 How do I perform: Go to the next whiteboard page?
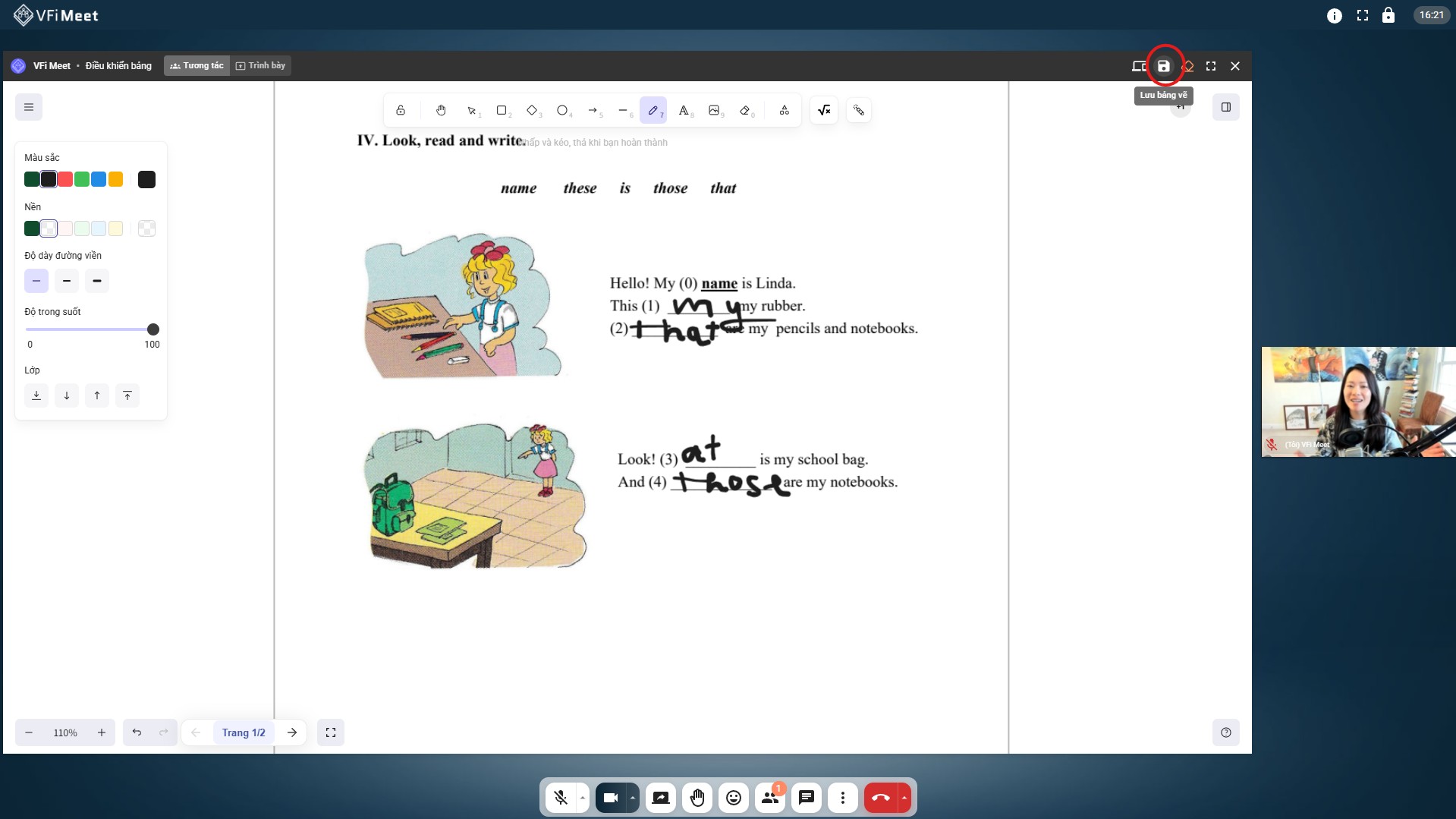click(292, 732)
